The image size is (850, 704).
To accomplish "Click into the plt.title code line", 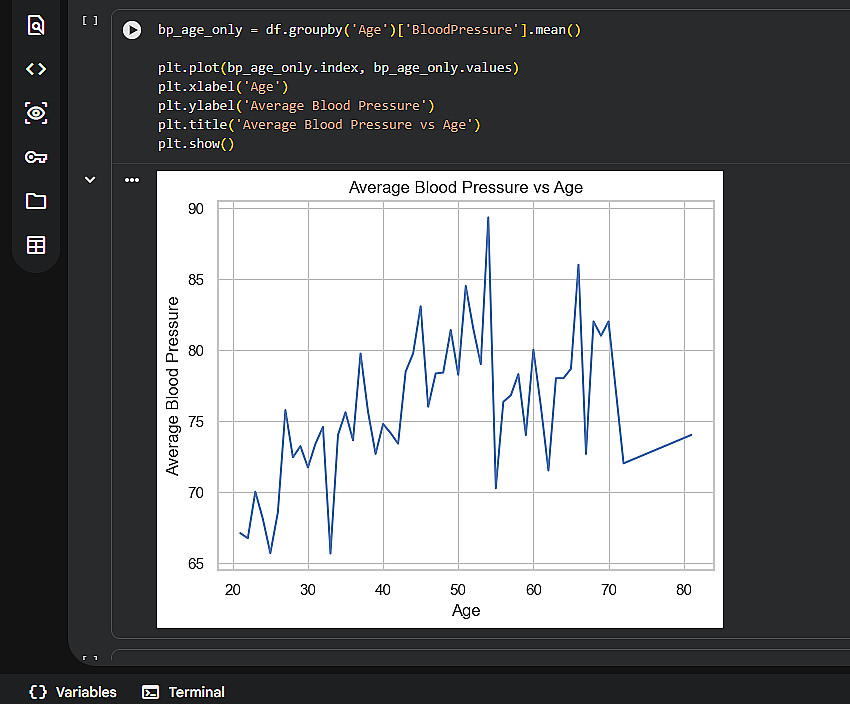I will [319, 125].
